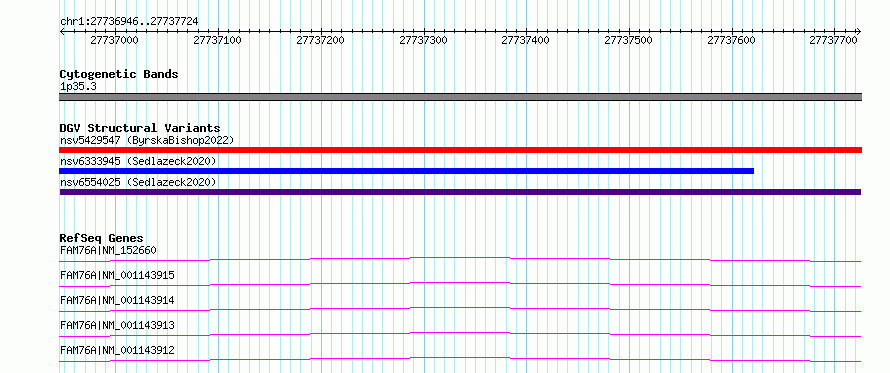Click the nsv6554025 (Sedlazeck2020) label
Viewport: 890px width, 373px height.
[x=138, y=182]
